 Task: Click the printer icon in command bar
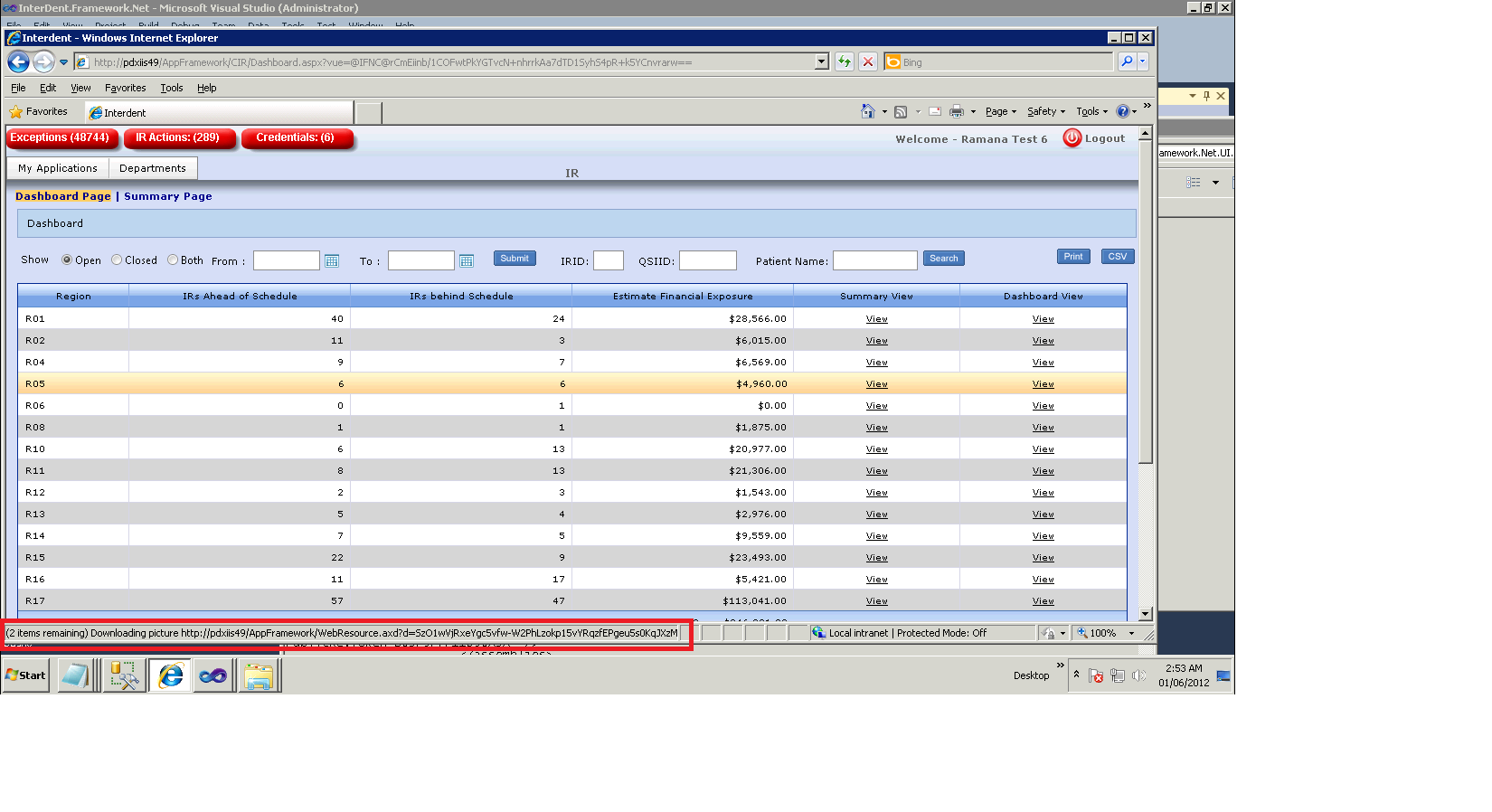tap(957, 111)
